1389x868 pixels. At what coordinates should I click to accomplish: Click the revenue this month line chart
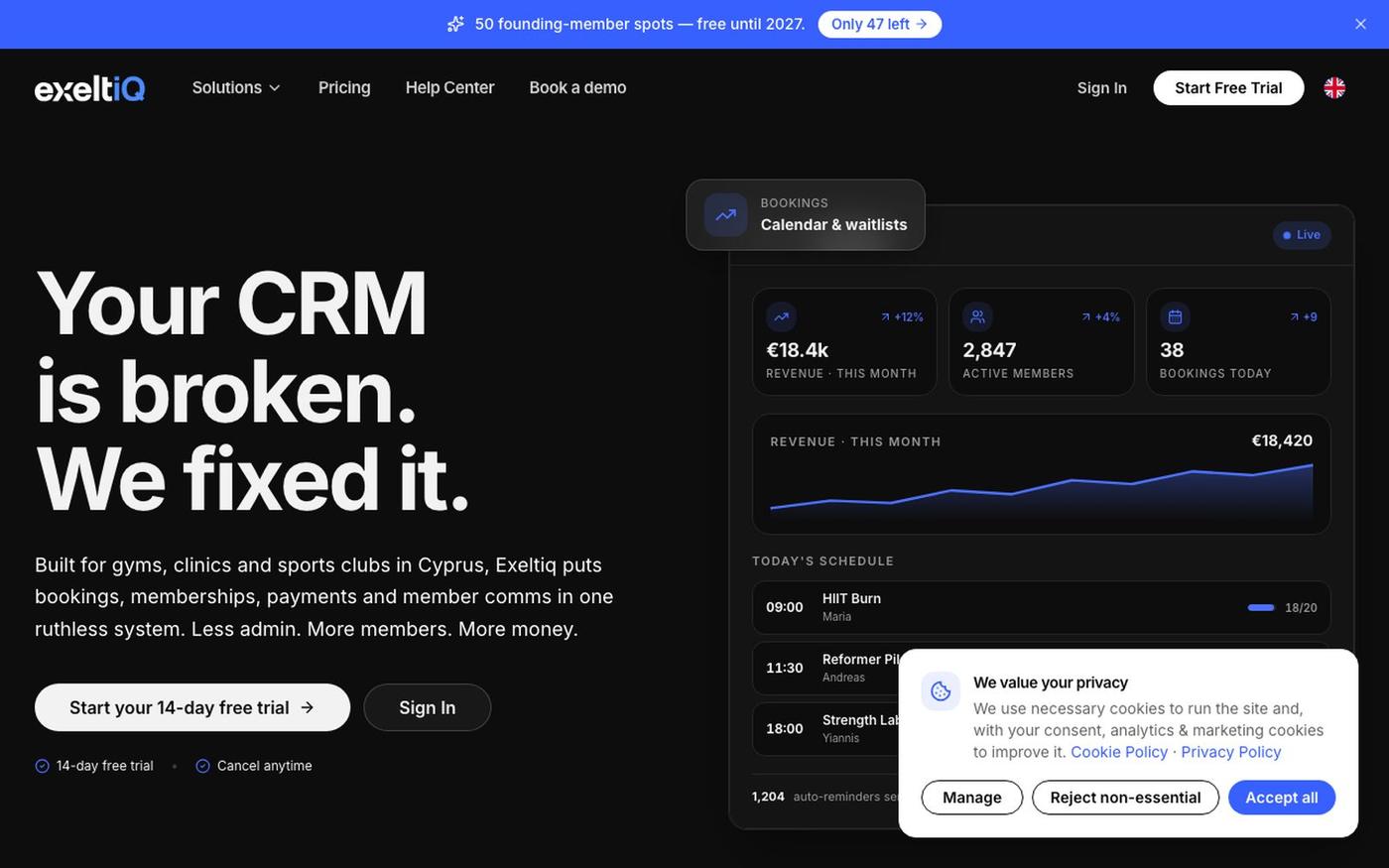[x=1042, y=491]
